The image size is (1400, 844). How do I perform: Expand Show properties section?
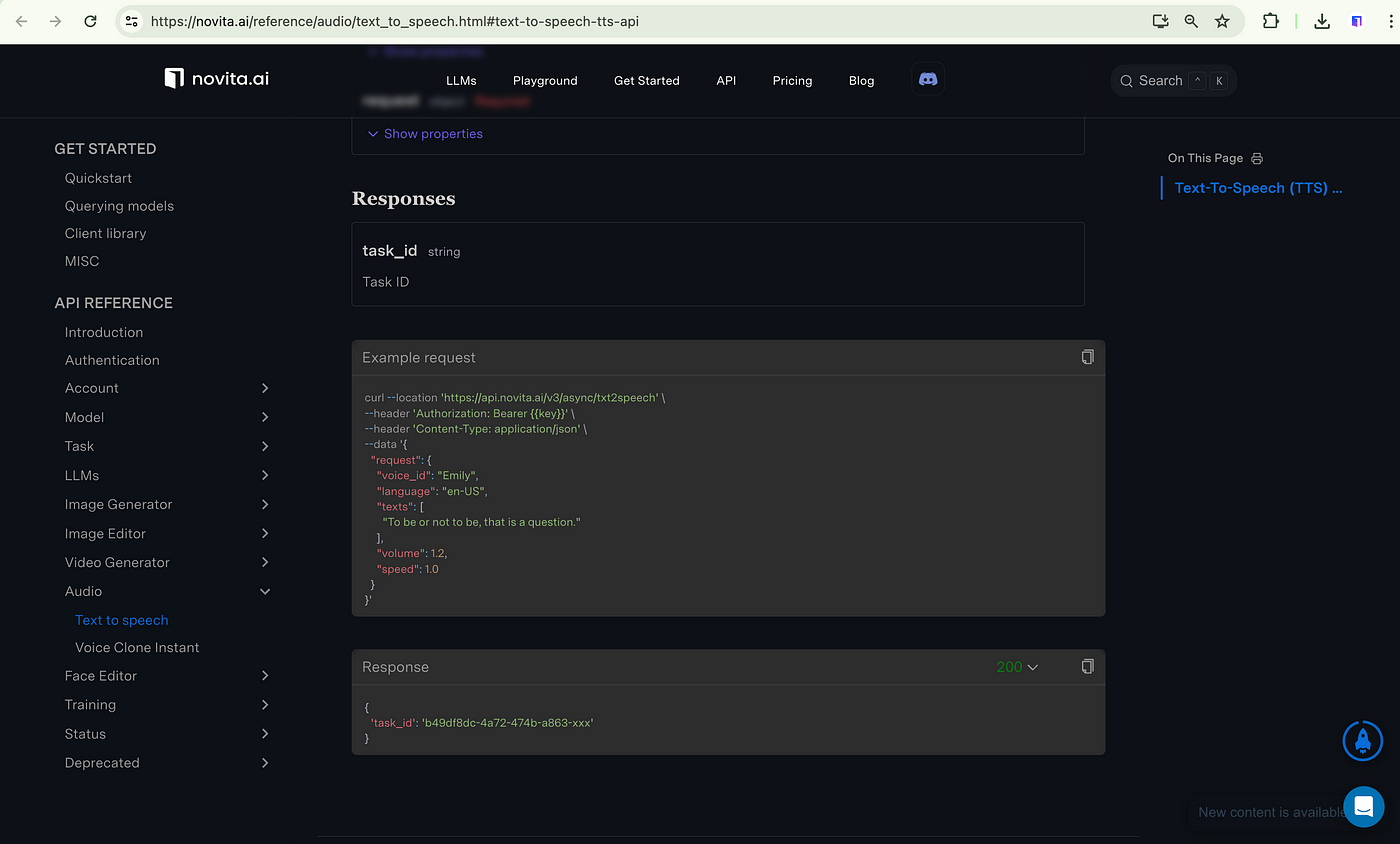click(x=425, y=134)
